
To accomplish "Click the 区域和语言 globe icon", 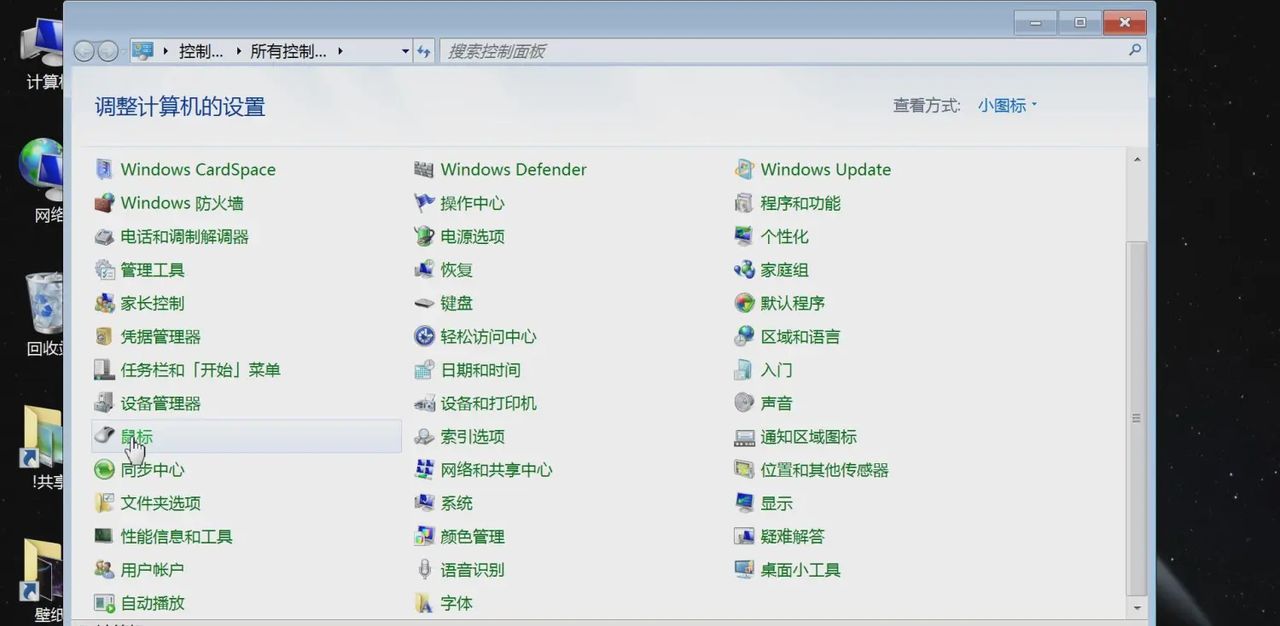I will click(744, 337).
